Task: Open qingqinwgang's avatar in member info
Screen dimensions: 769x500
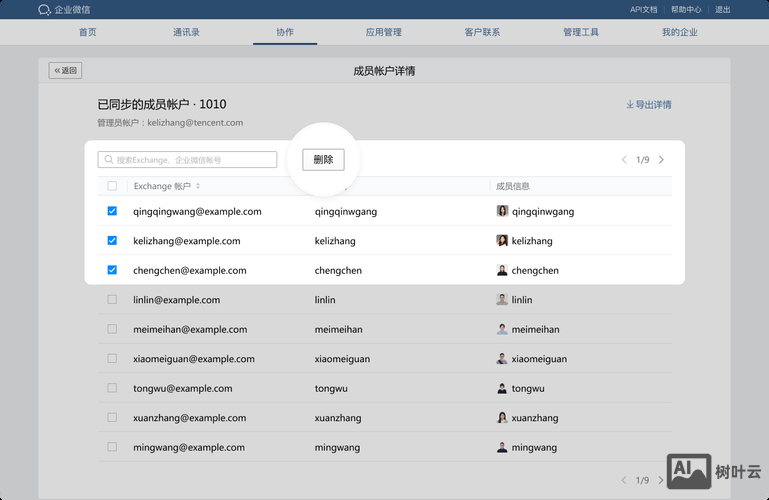Action: (x=502, y=211)
